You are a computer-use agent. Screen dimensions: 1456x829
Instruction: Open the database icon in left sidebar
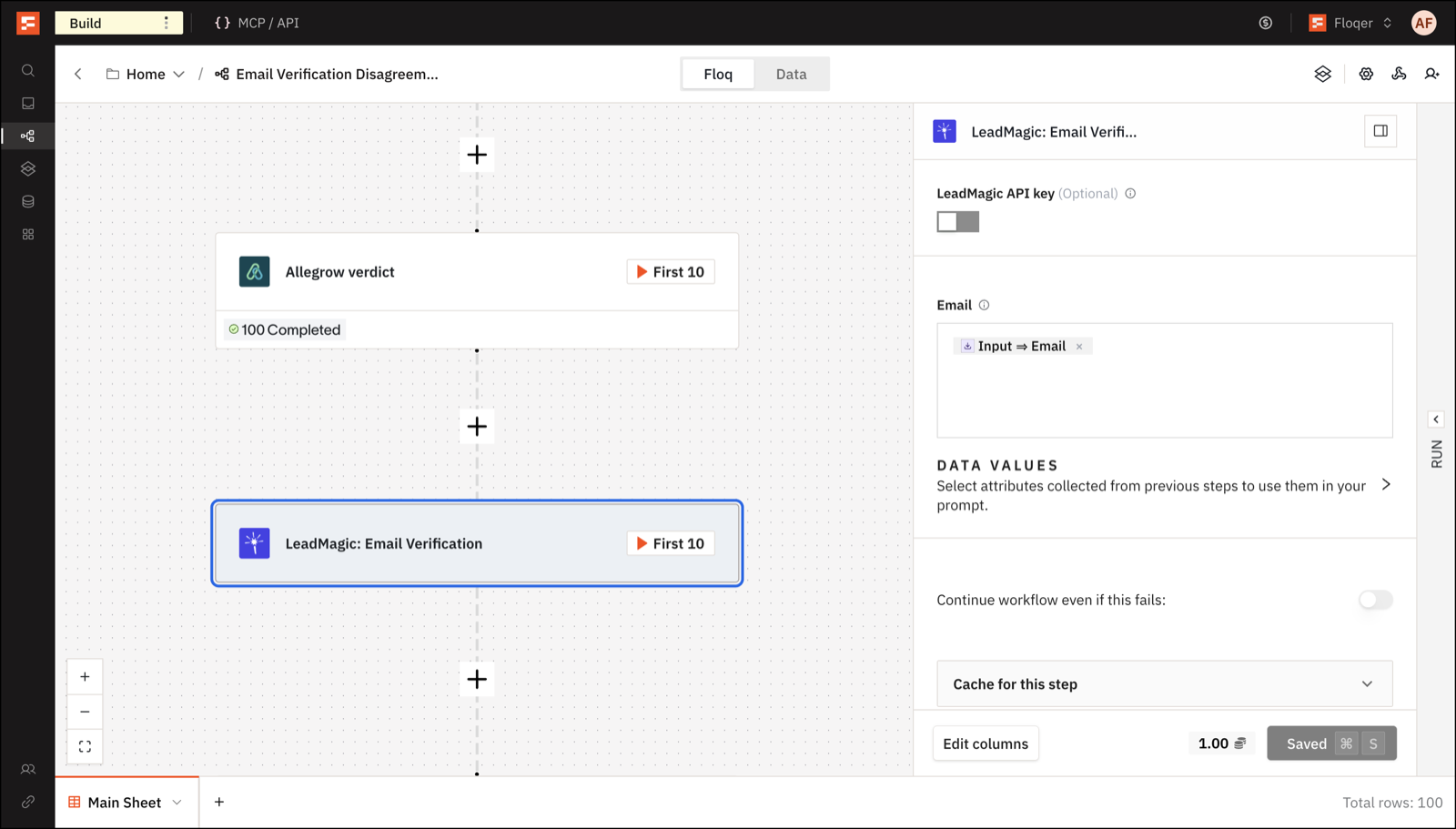point(28,202)
